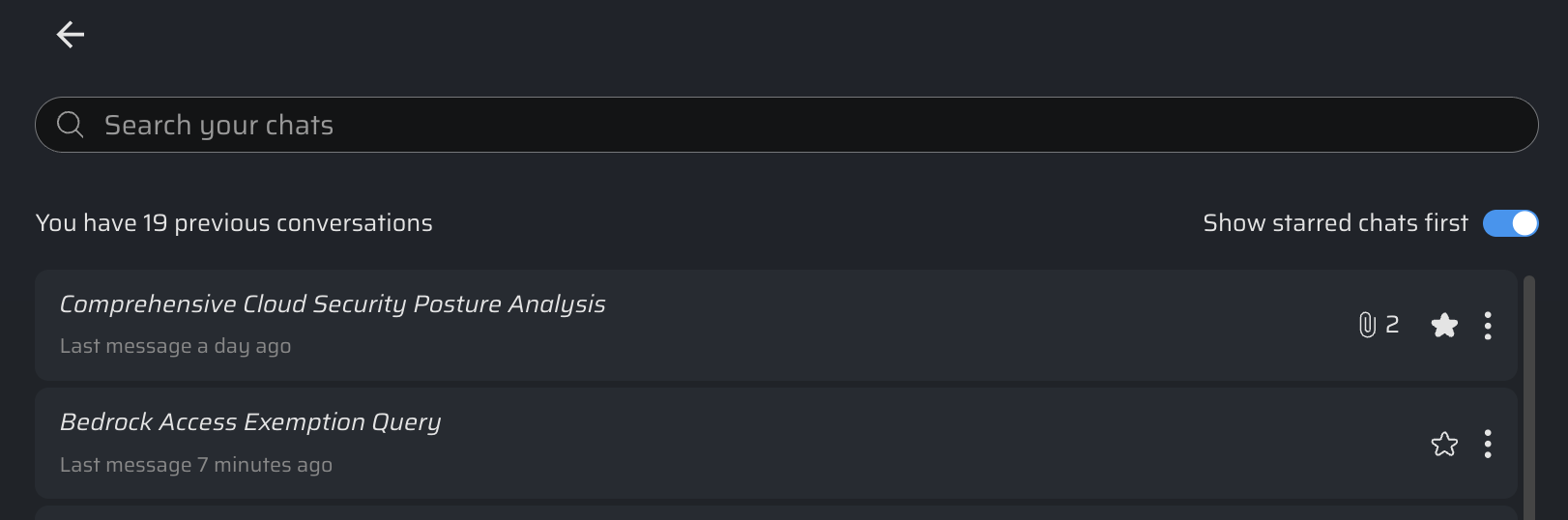Unstar the Cloud Security Posture Analysis chat
Screen dimensions: 1568x520
[1444, 326]
